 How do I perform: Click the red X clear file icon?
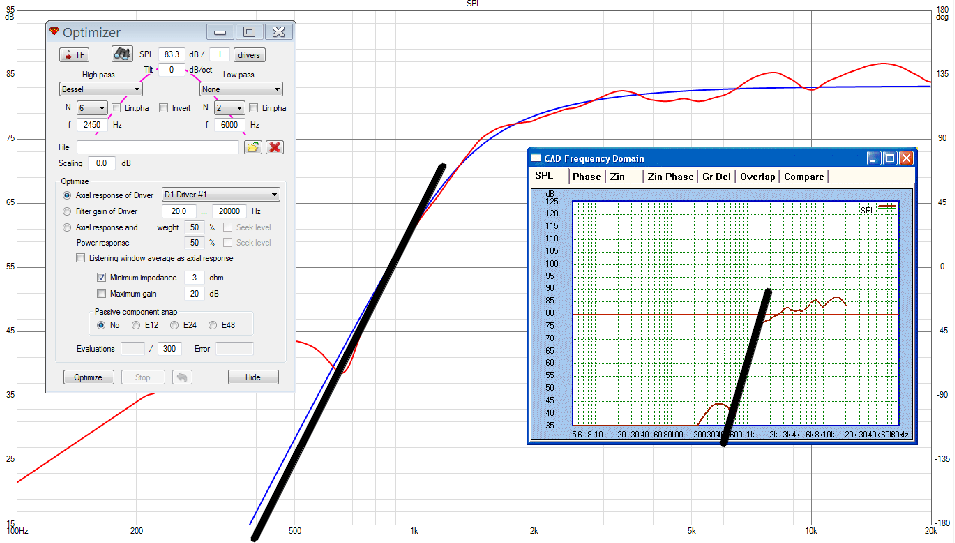[x=275, y=147]
